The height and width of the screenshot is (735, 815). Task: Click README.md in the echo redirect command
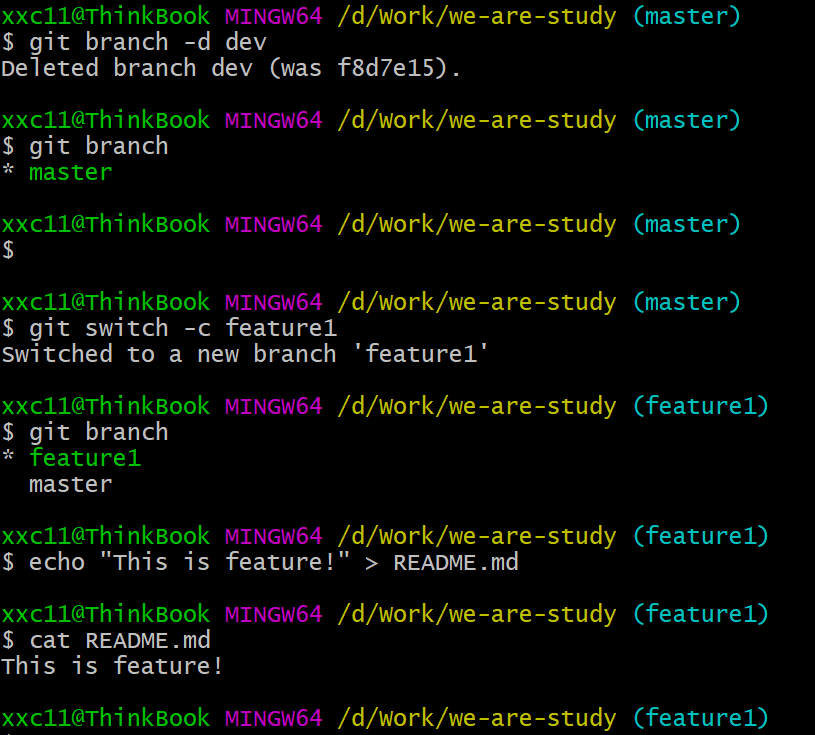[x=455, y=562]
